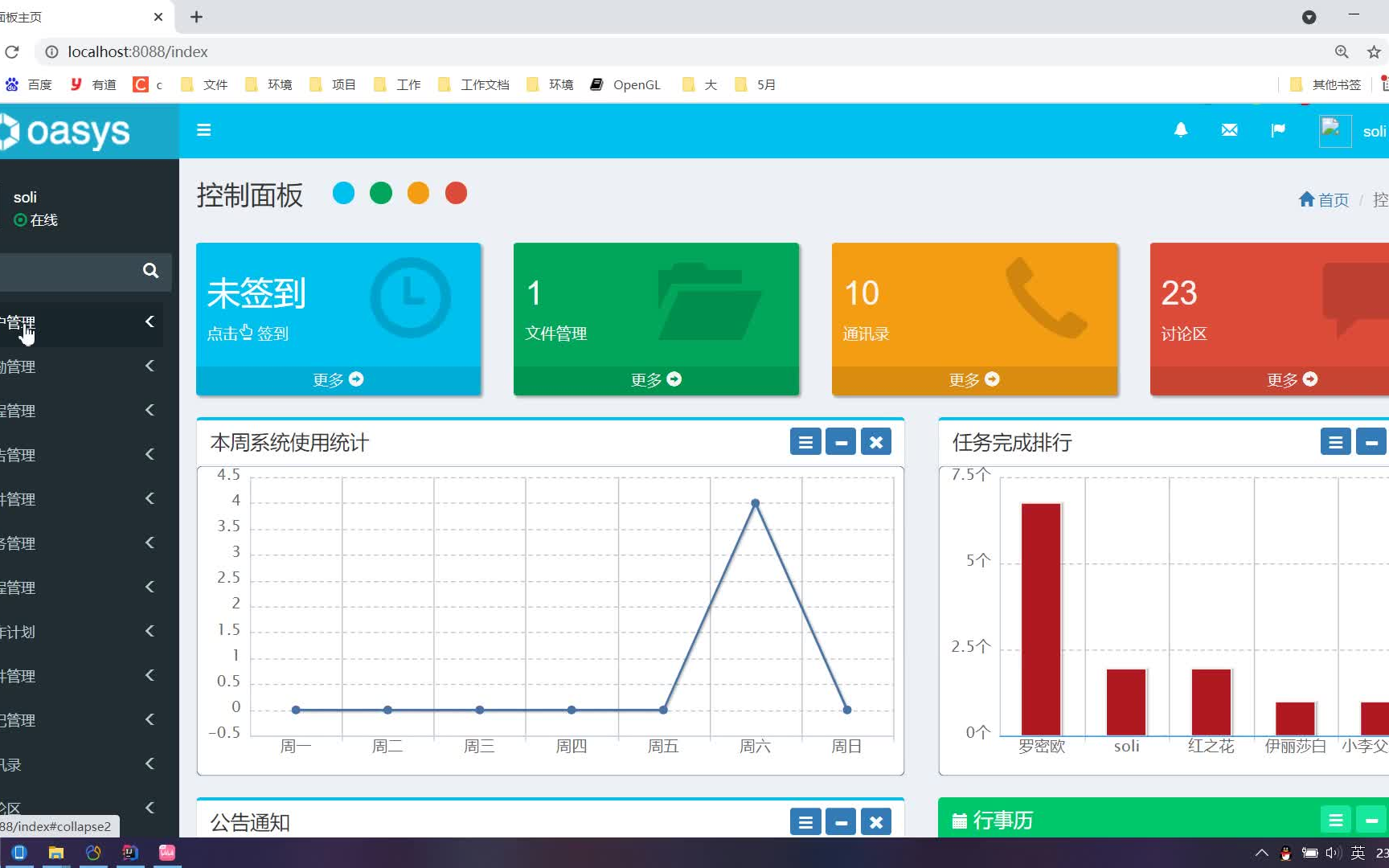Open soli username menu in header
The width and height of the screenshot is (1389, 868).
(1375, 131)
